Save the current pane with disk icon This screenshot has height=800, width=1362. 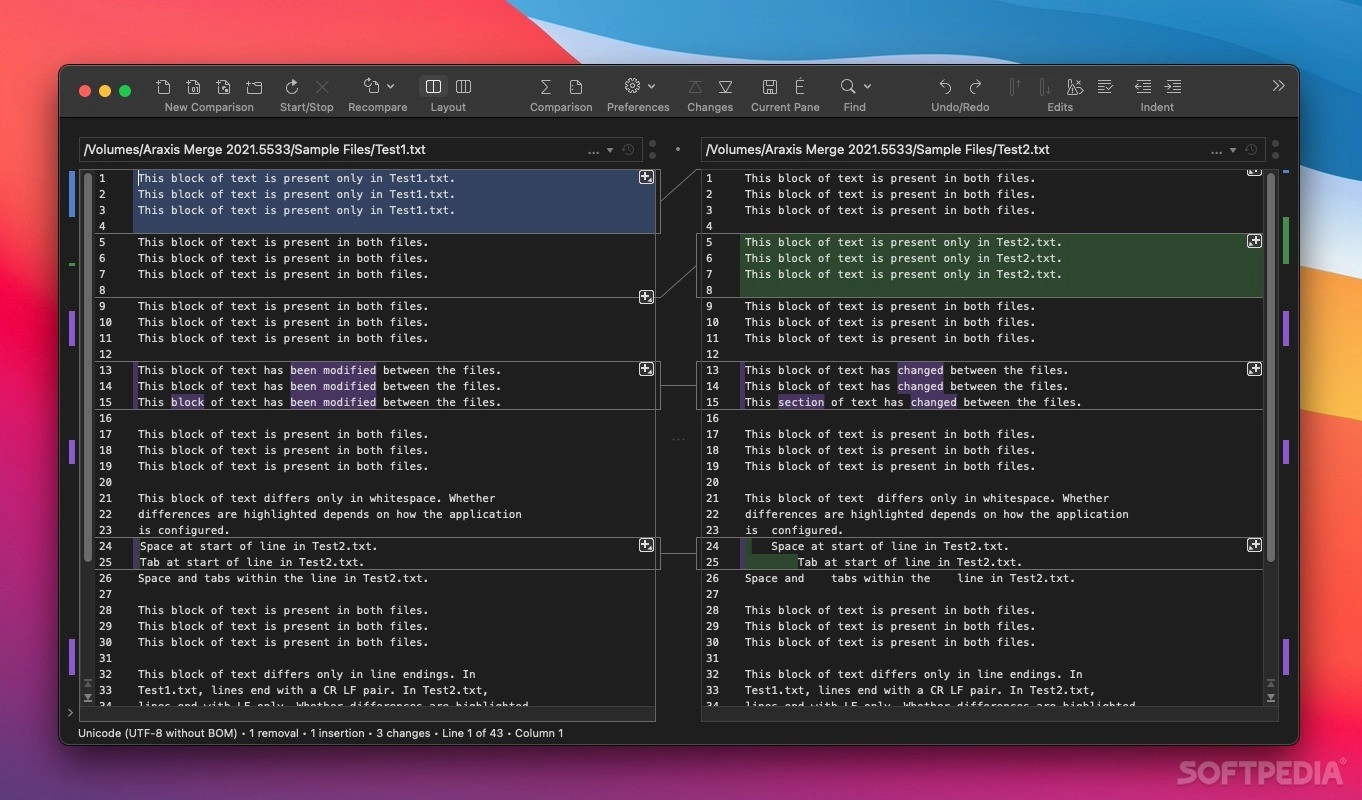point(769,87)
